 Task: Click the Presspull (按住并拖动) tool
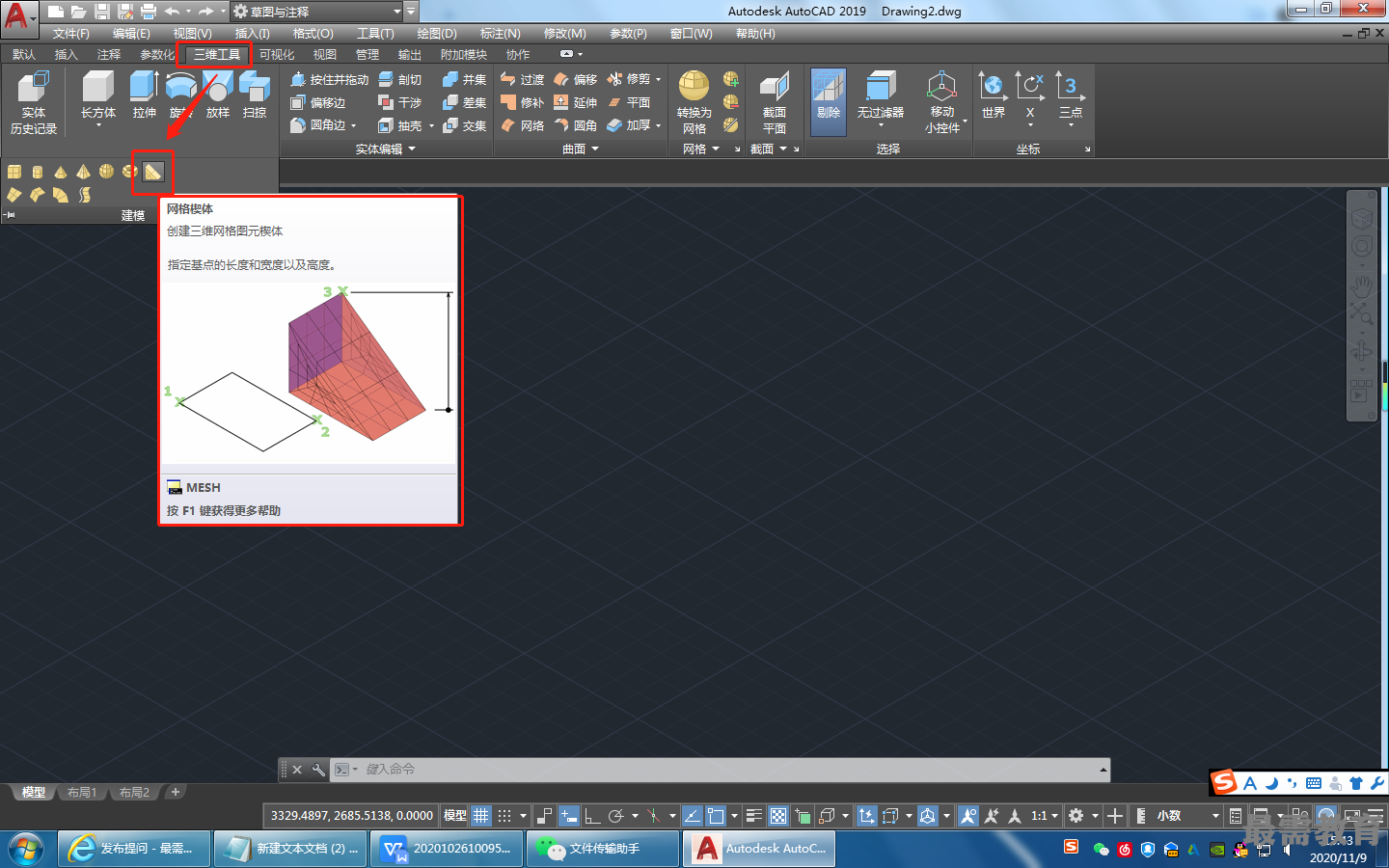coord(329,79)
